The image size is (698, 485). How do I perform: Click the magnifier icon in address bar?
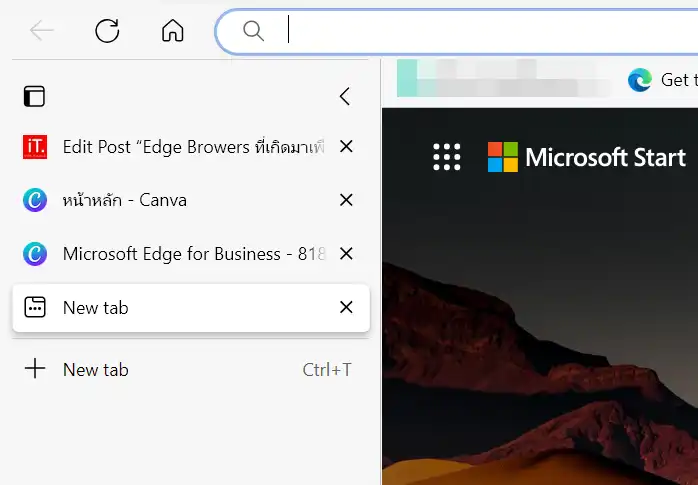[x=254, y=32]
